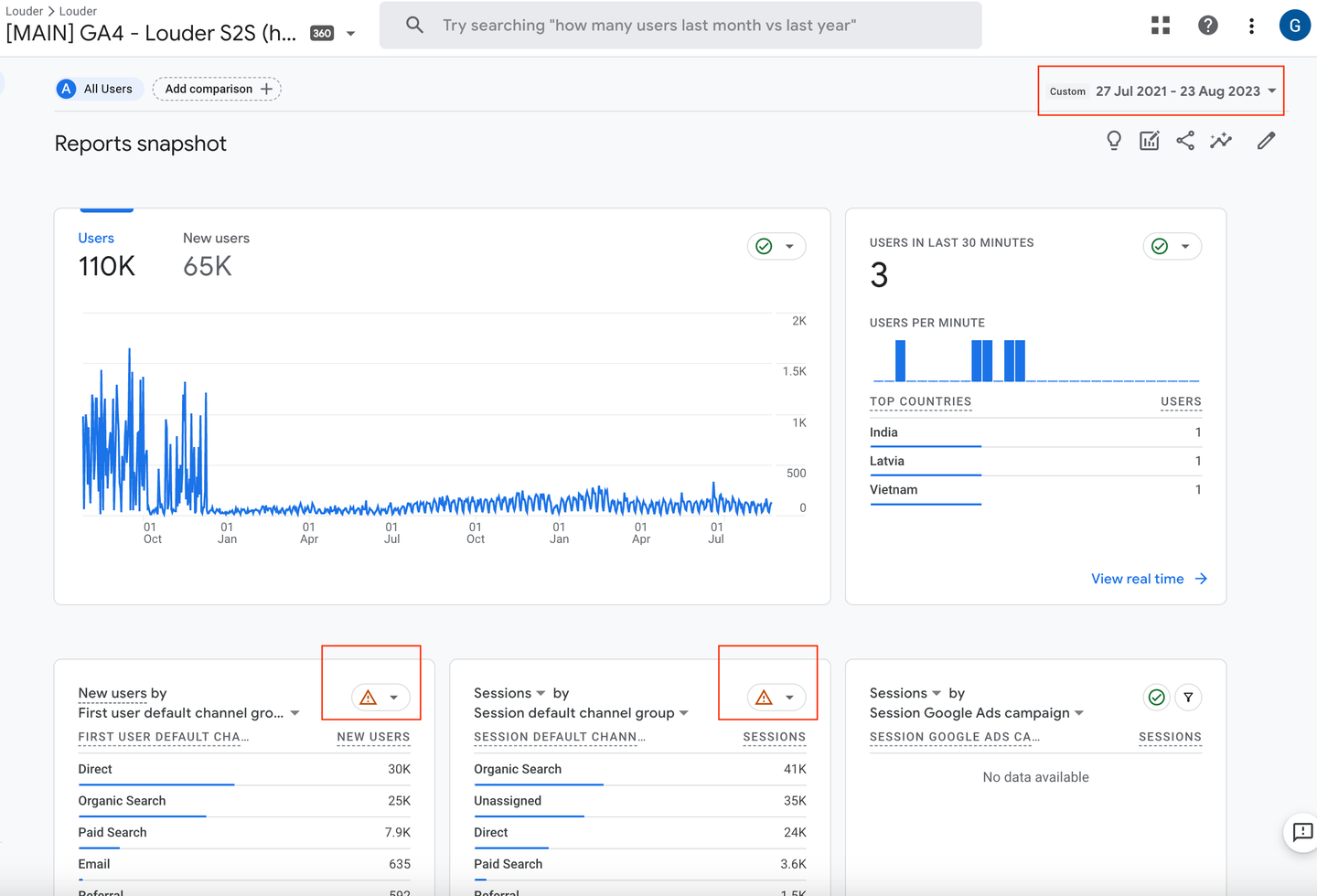The image size is (1317, 896).
Task: Click the help question mark icon
Action: [1207, 26]
